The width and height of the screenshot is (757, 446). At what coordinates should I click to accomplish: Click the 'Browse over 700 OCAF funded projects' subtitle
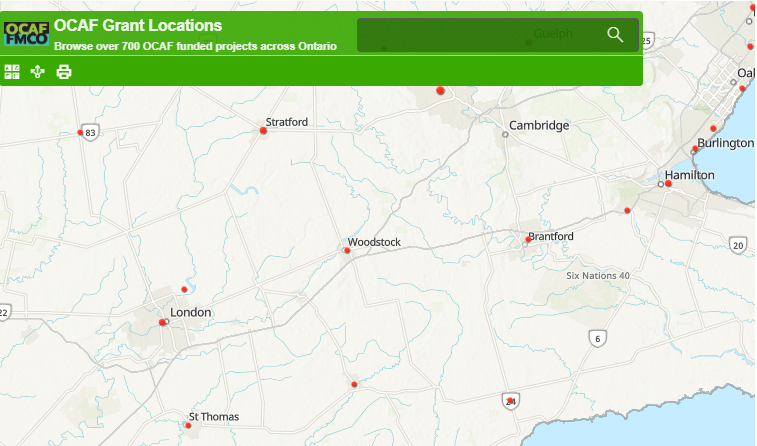196,46
